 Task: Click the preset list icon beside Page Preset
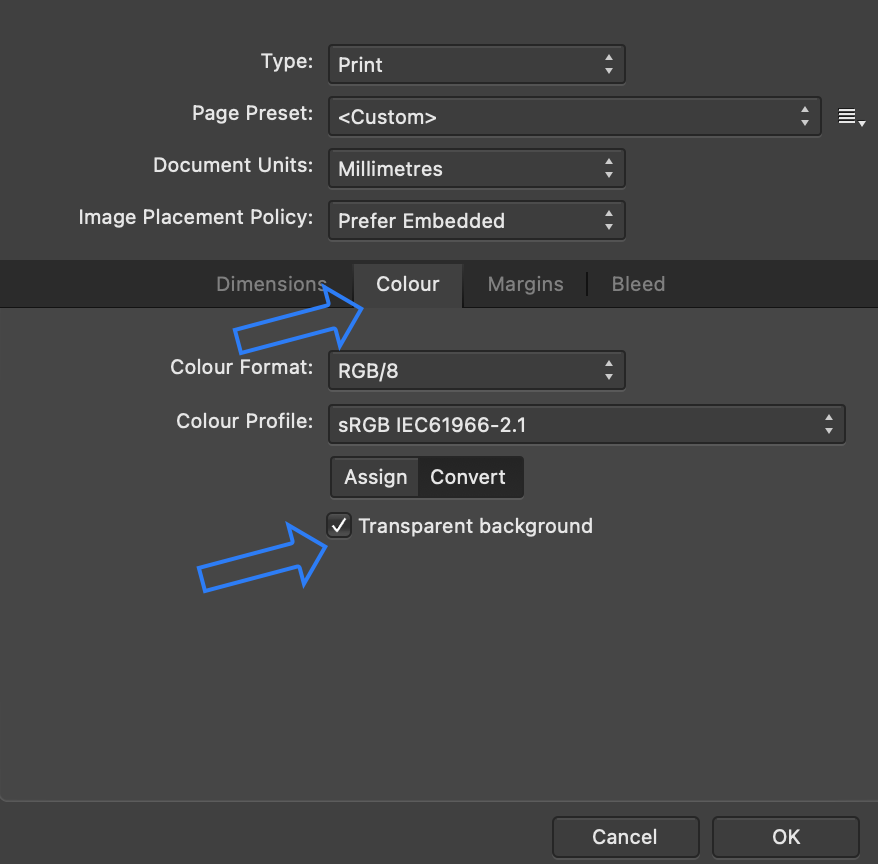(851, 117)
